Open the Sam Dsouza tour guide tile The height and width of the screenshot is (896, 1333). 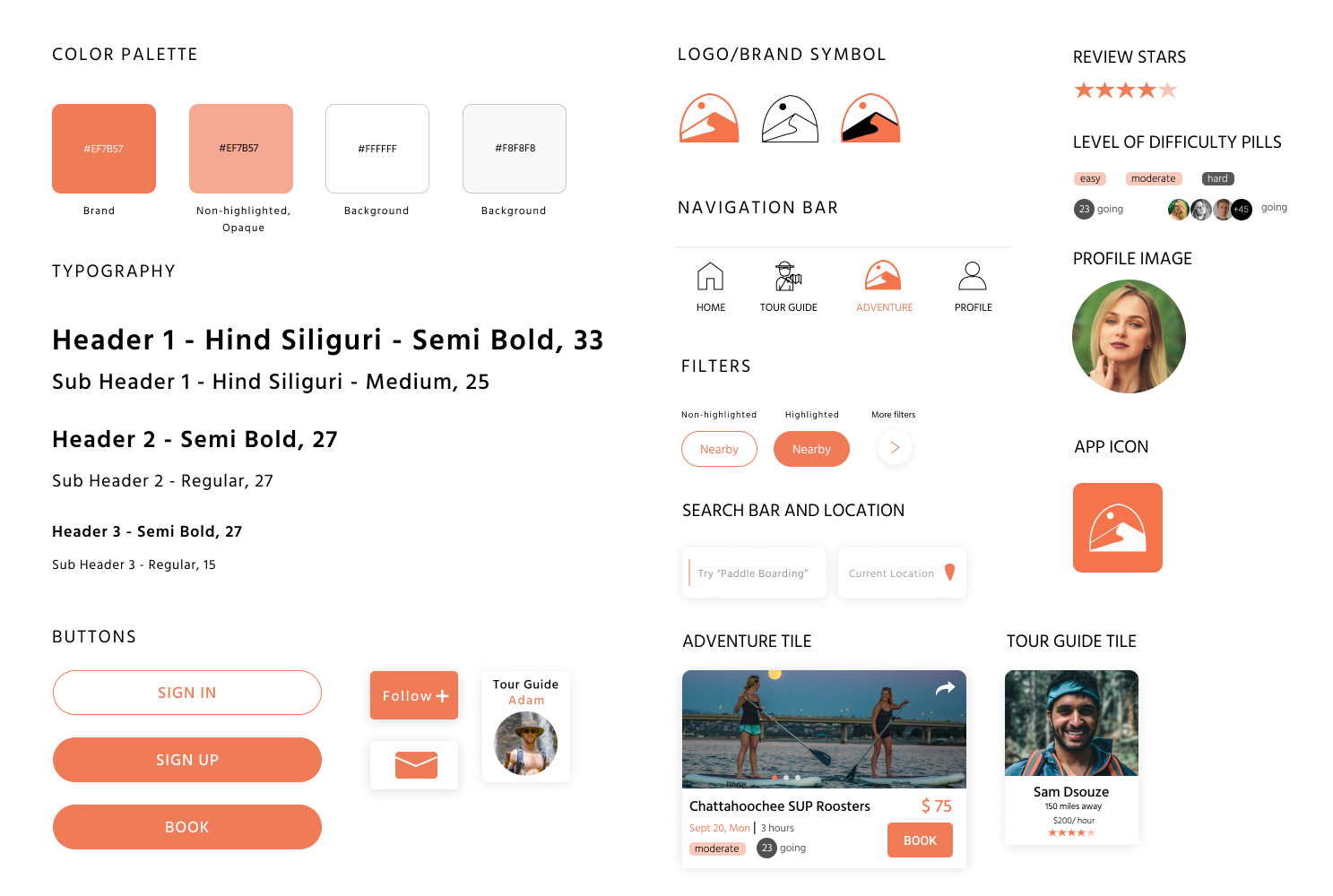pos(1071,757)
